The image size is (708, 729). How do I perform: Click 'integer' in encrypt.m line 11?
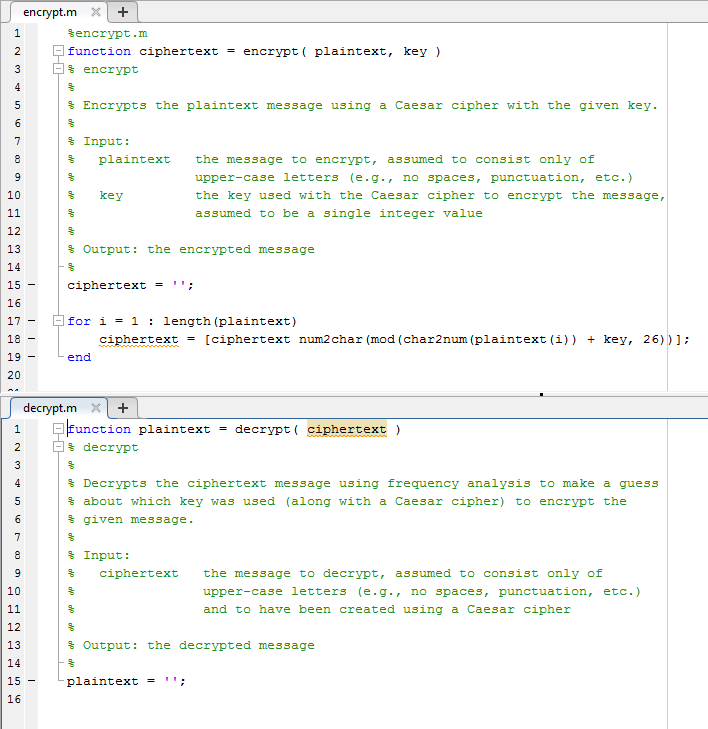point(407,213)
